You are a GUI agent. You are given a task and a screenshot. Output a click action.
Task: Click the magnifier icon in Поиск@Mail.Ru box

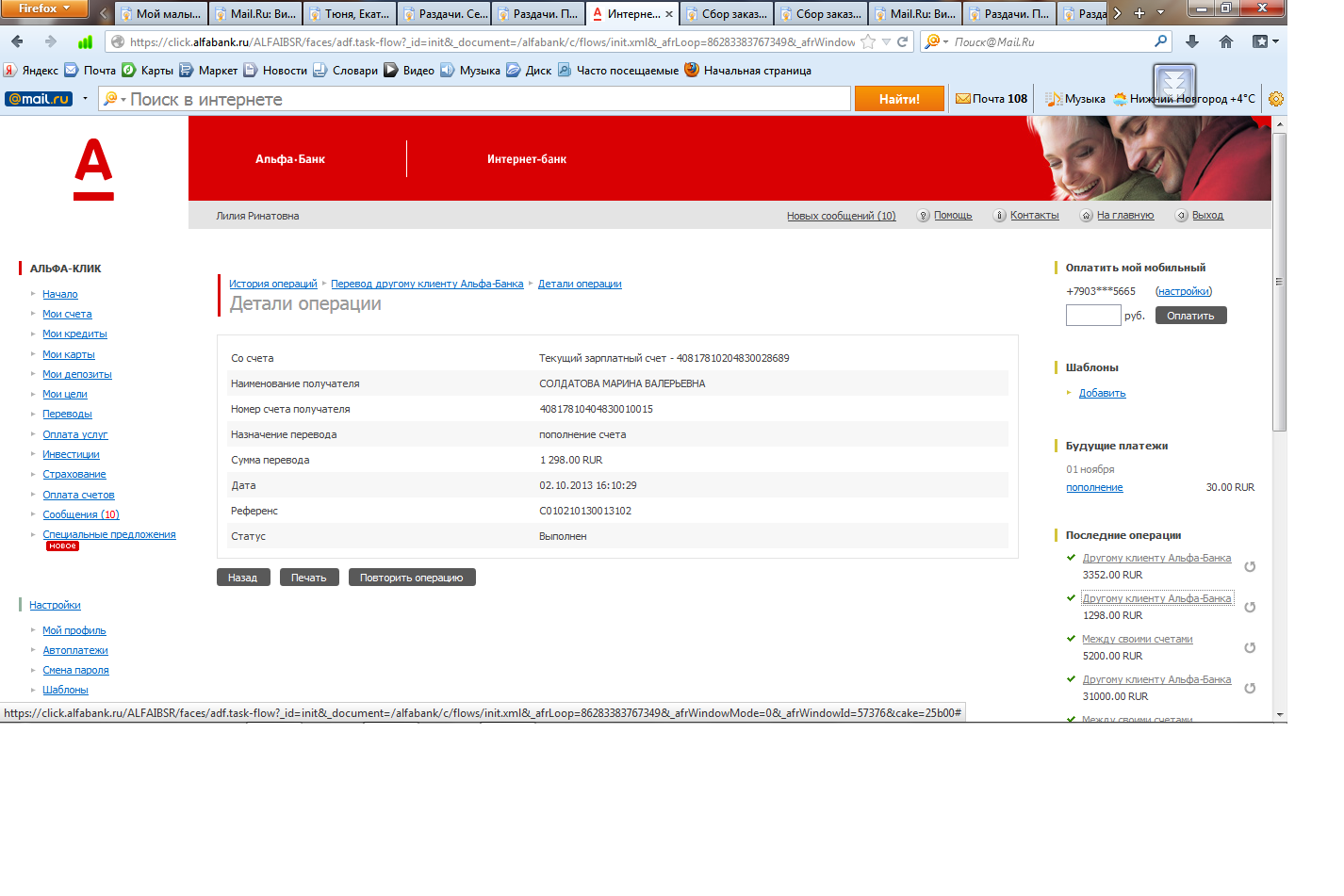[1161, 41]
